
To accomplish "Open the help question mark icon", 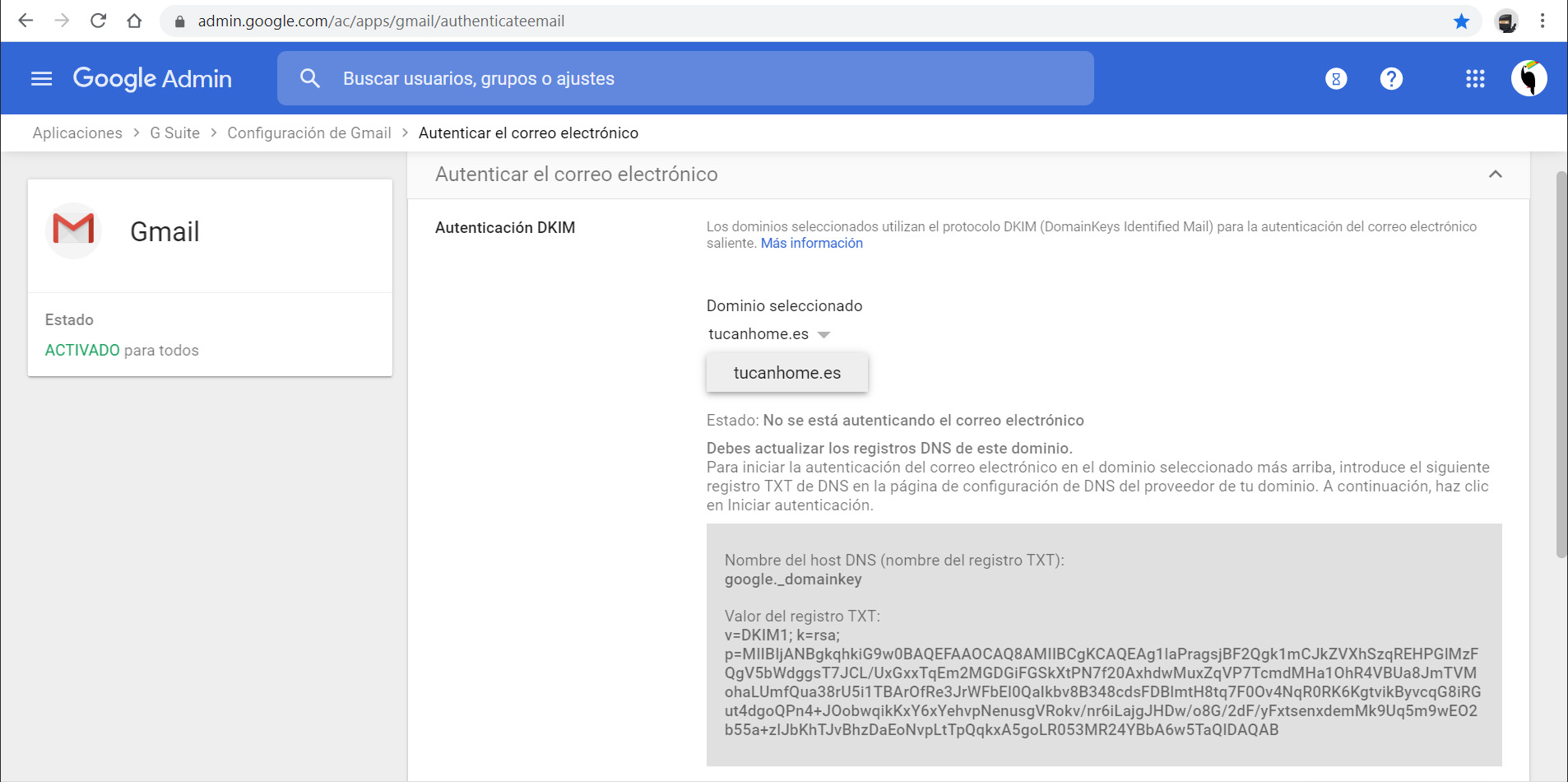I will (x=1391, y=79).
